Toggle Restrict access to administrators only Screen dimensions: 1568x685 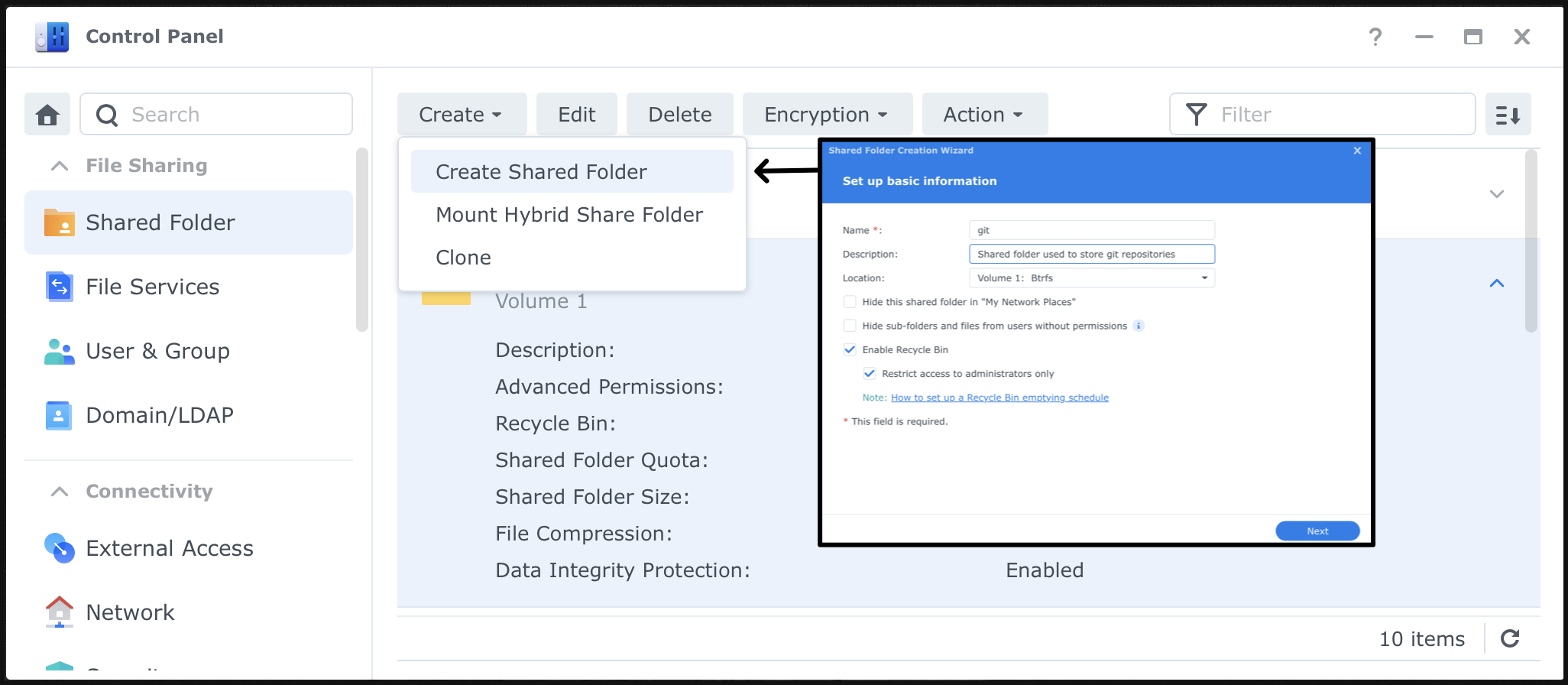point(870,374)
